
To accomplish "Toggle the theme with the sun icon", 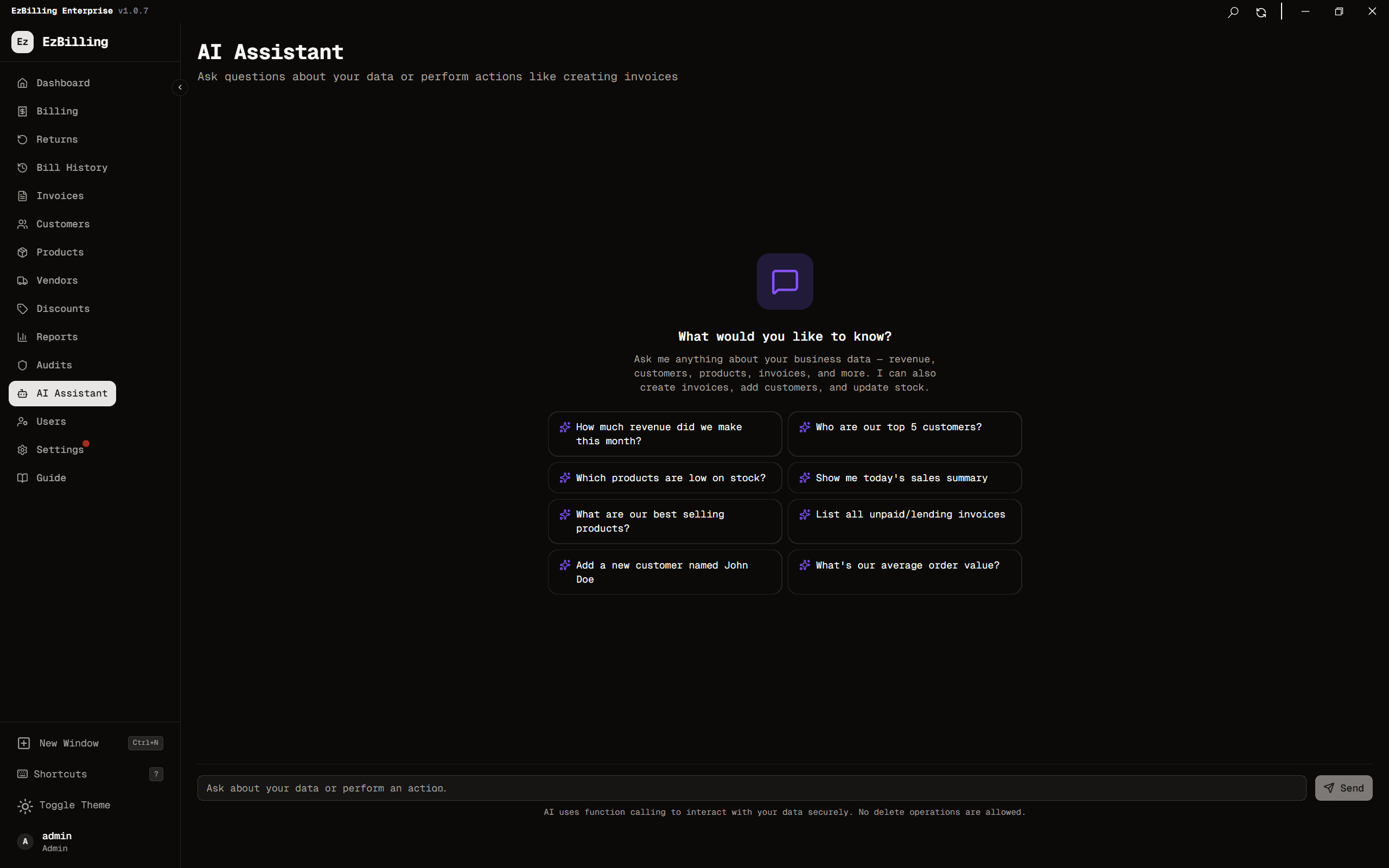I will pyautogui.click(x=24, y=806).
